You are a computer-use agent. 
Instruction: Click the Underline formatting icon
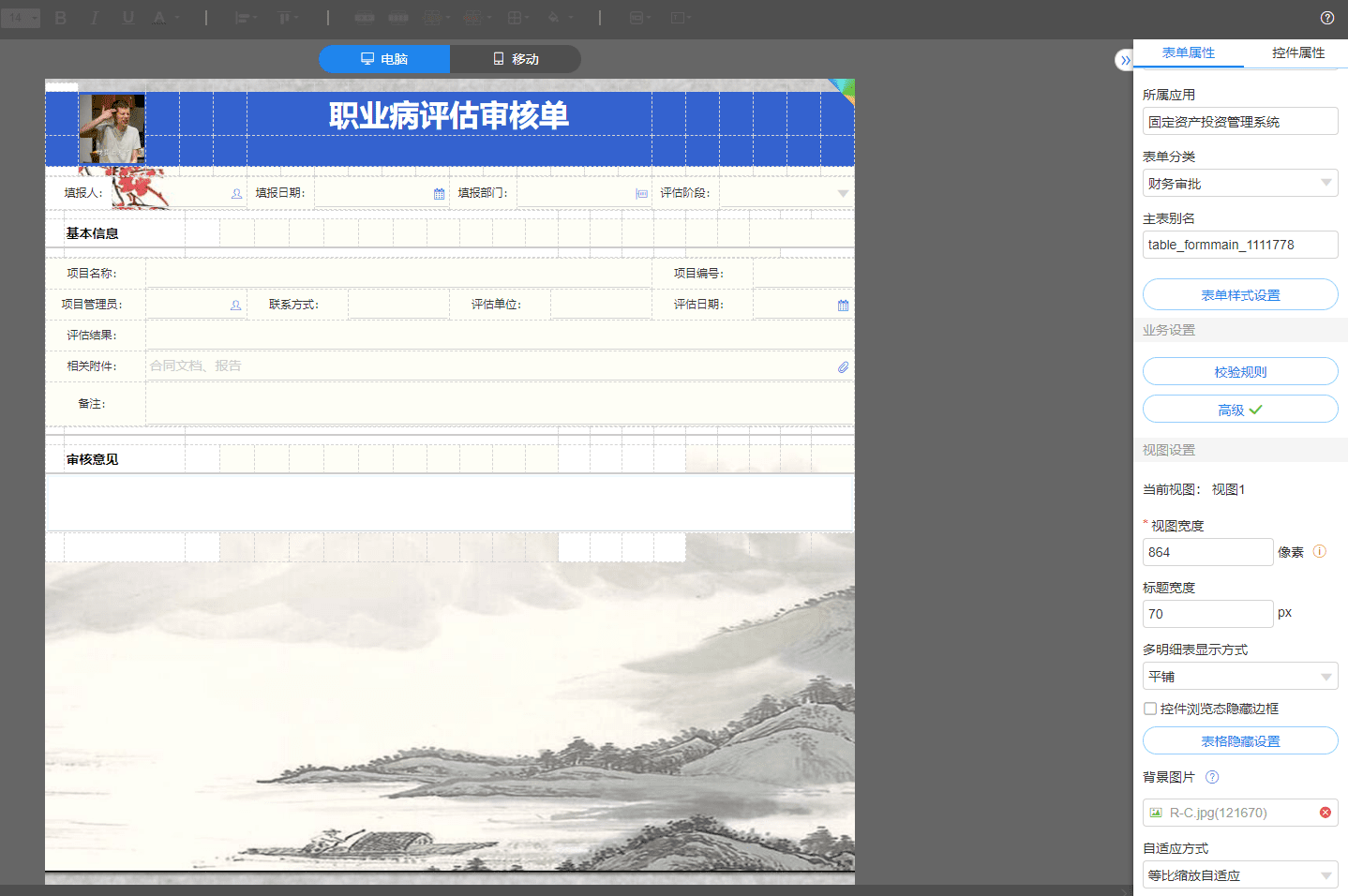click(x=128, y=18)
